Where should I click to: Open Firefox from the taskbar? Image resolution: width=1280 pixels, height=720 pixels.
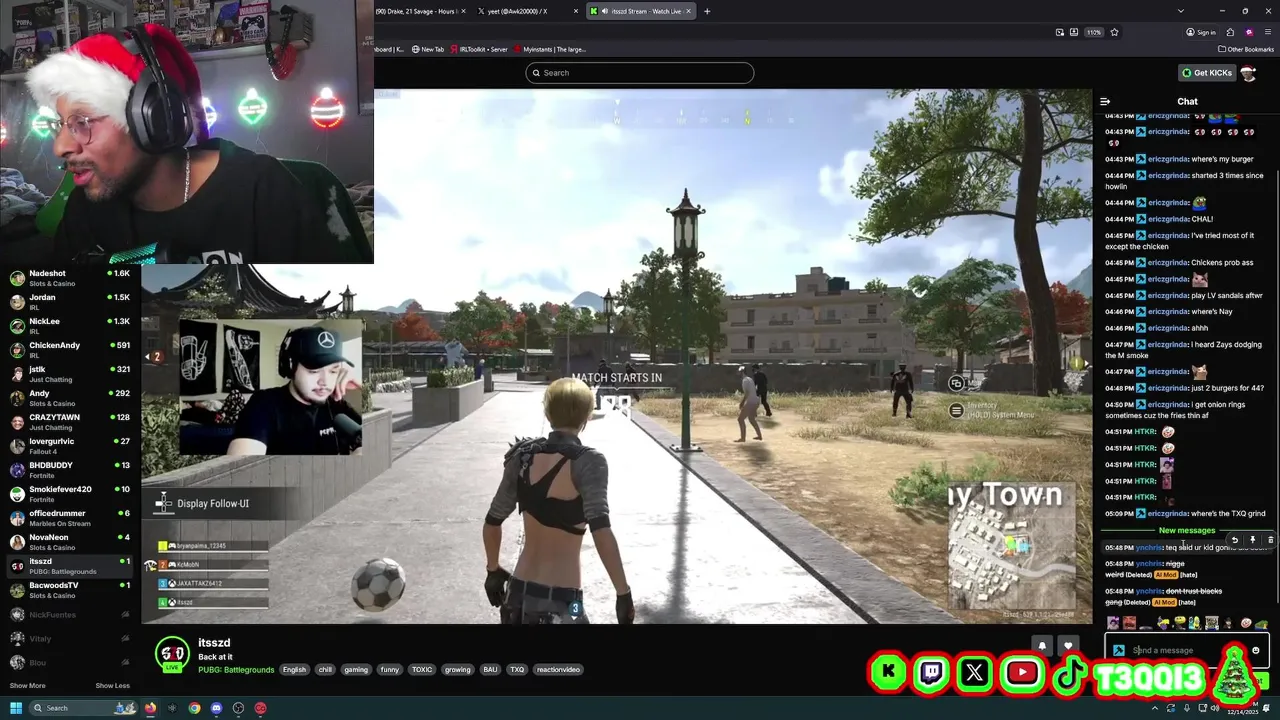(150, 708)
